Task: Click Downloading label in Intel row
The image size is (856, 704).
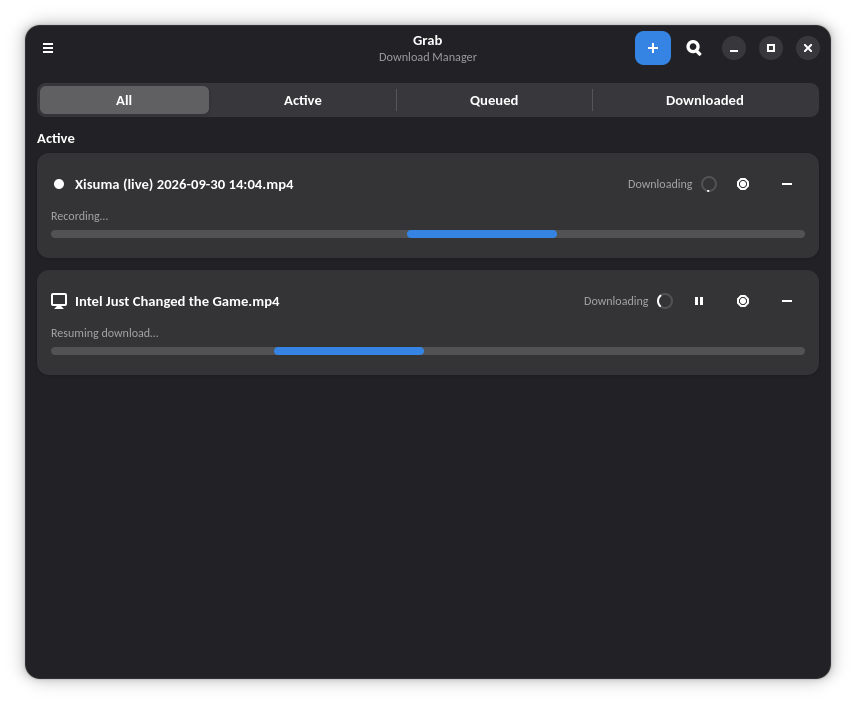Action: 616,301
